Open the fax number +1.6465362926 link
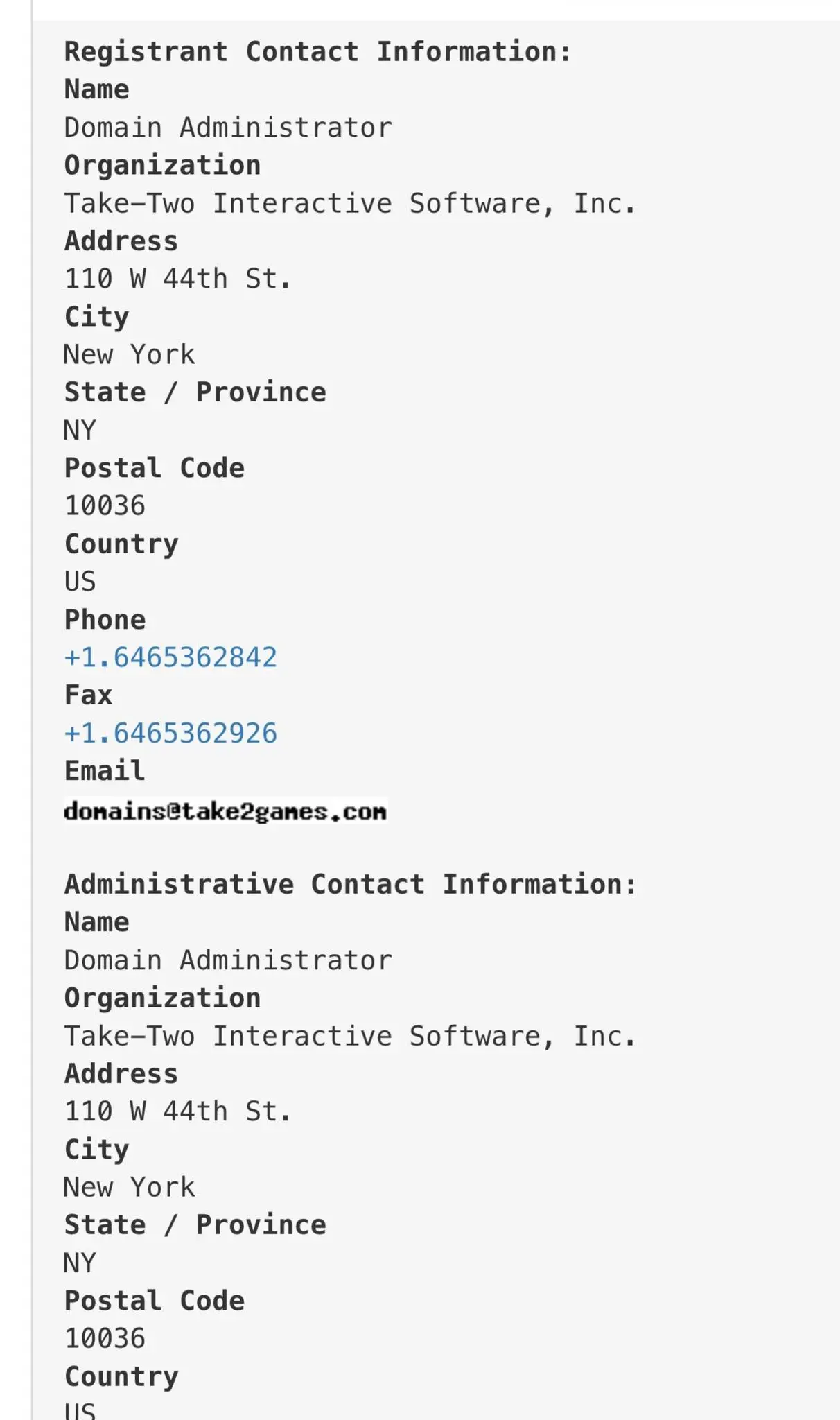The height and width of the screenshot is (1420, 840). pyautogui.click(x=170, y=734)
